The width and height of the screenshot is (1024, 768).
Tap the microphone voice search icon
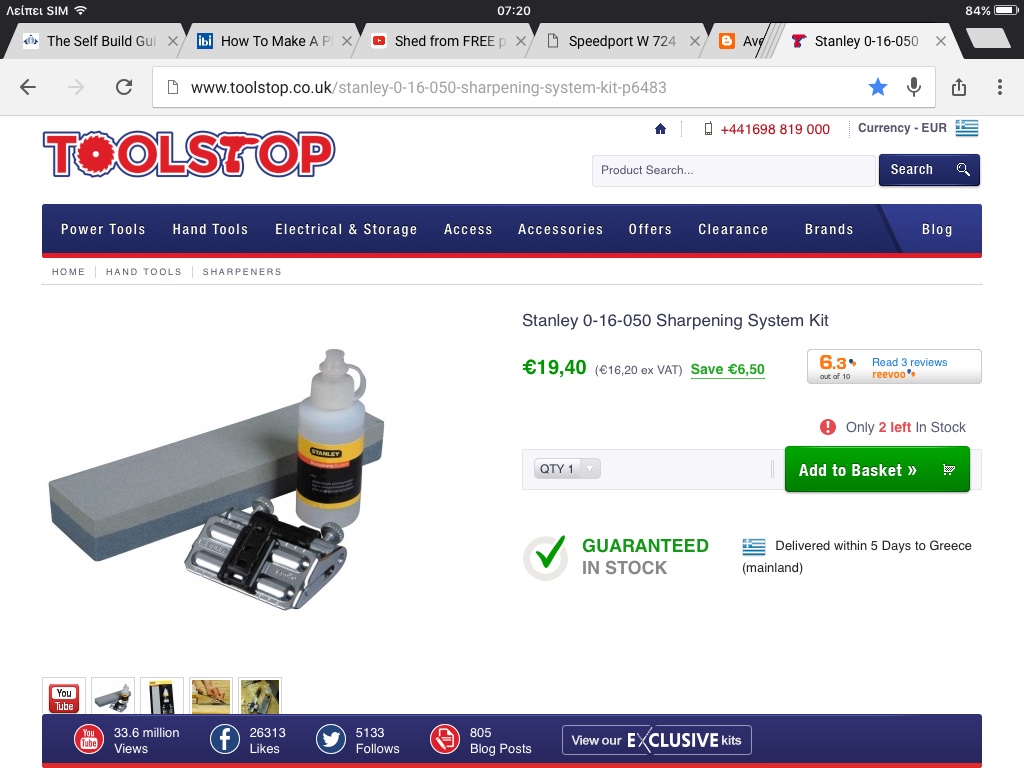tap(914, 87)
